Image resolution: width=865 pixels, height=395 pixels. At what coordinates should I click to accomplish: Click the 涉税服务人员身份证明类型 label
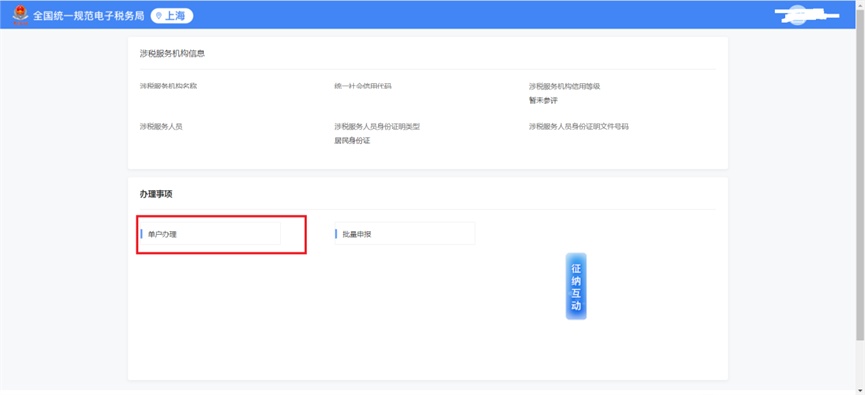(x=377, y=126)
